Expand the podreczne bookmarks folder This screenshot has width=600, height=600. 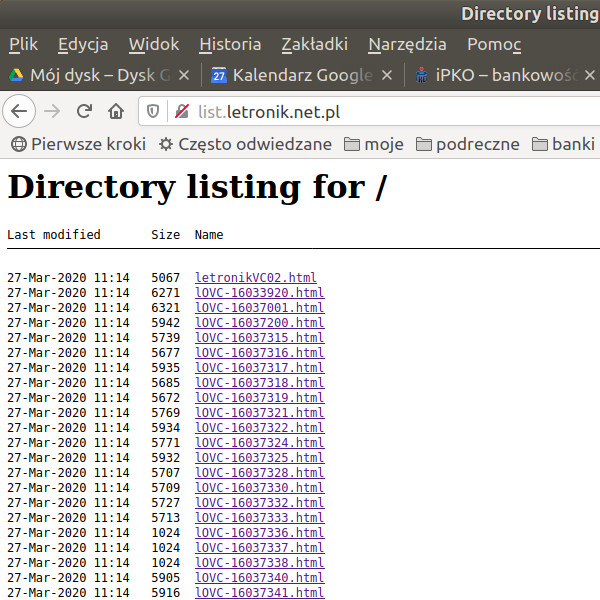(x=468, y=144)
